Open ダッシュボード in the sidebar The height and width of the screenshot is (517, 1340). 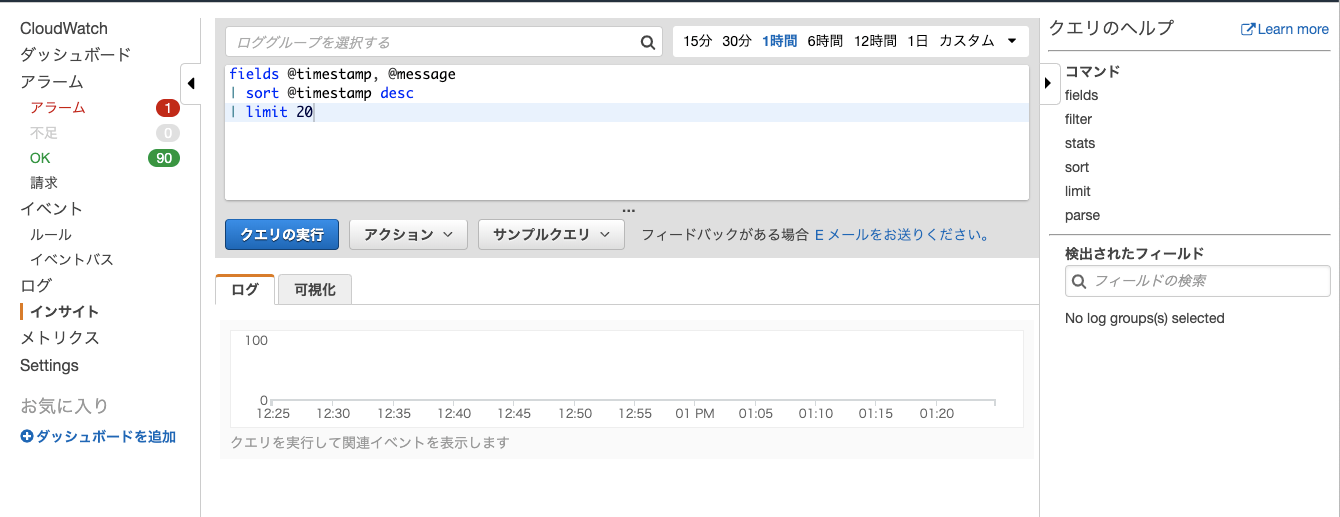point(75,55)
